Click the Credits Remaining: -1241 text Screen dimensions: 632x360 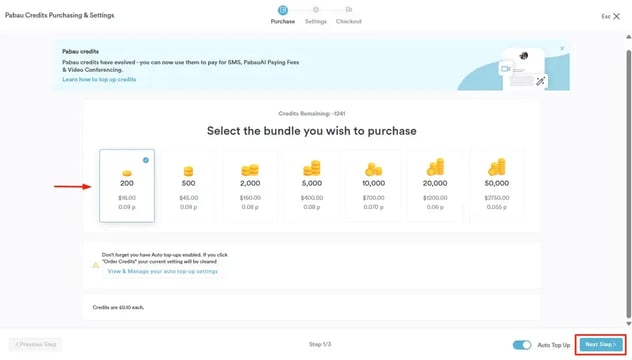[312, 114]
